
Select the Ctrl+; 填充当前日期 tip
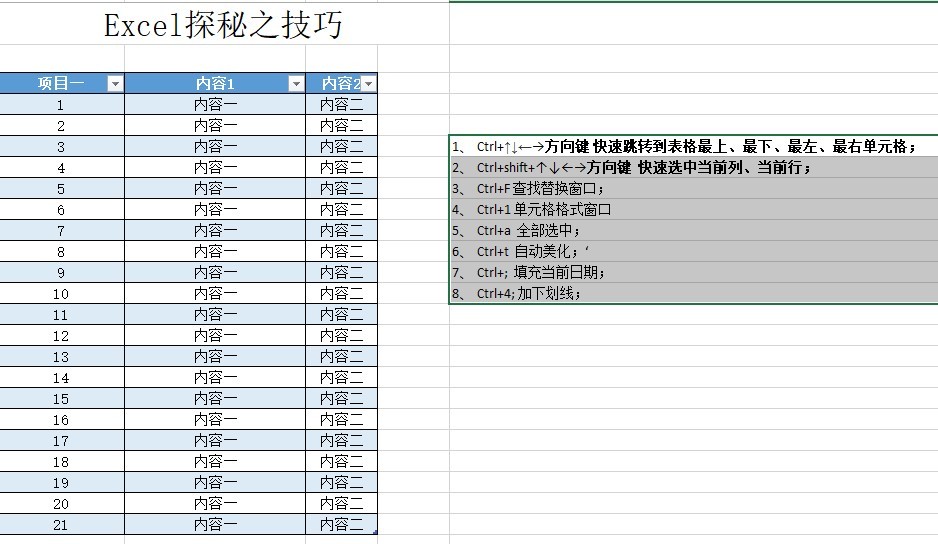click(694, 272)
